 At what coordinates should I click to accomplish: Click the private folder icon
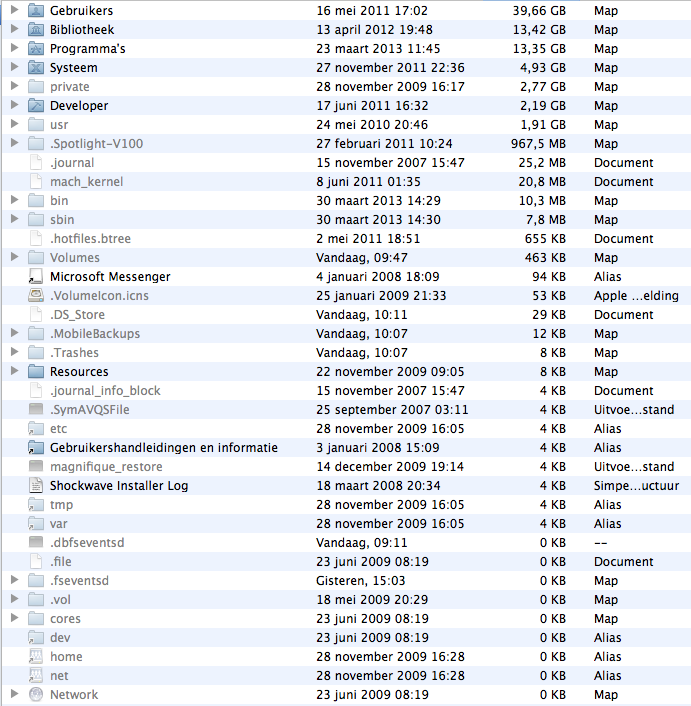click(36, 86)
